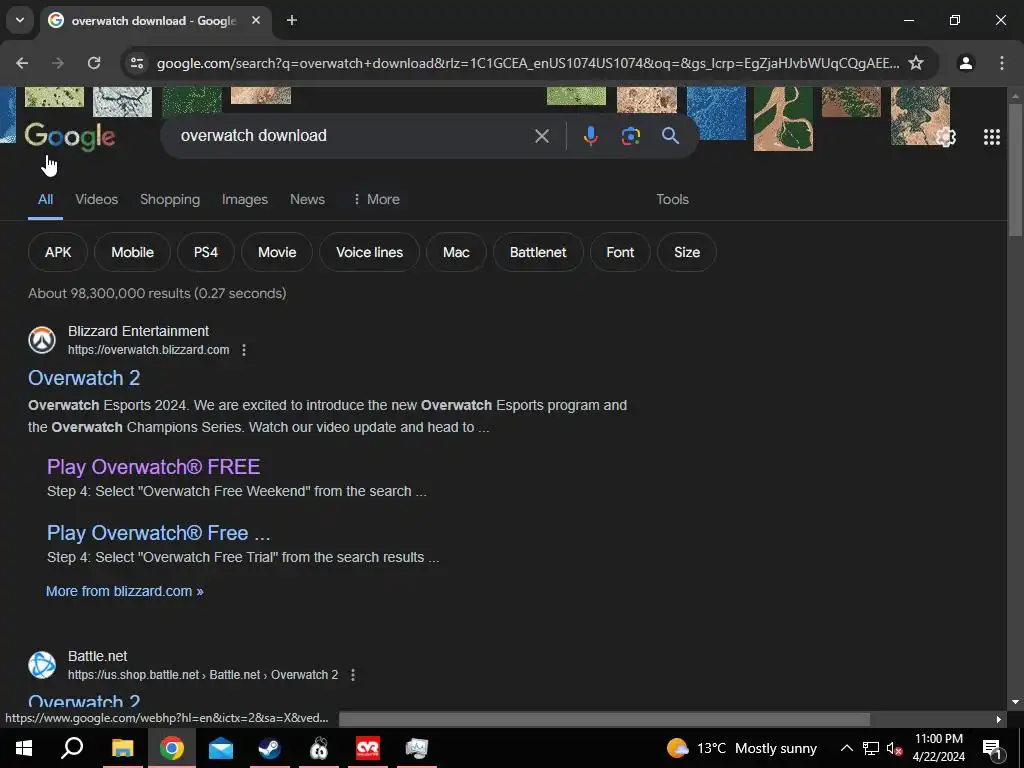The width and height of the screenshot is (1024, 768).
Task: Open Google quick settings gear
Action: point(946,137)
